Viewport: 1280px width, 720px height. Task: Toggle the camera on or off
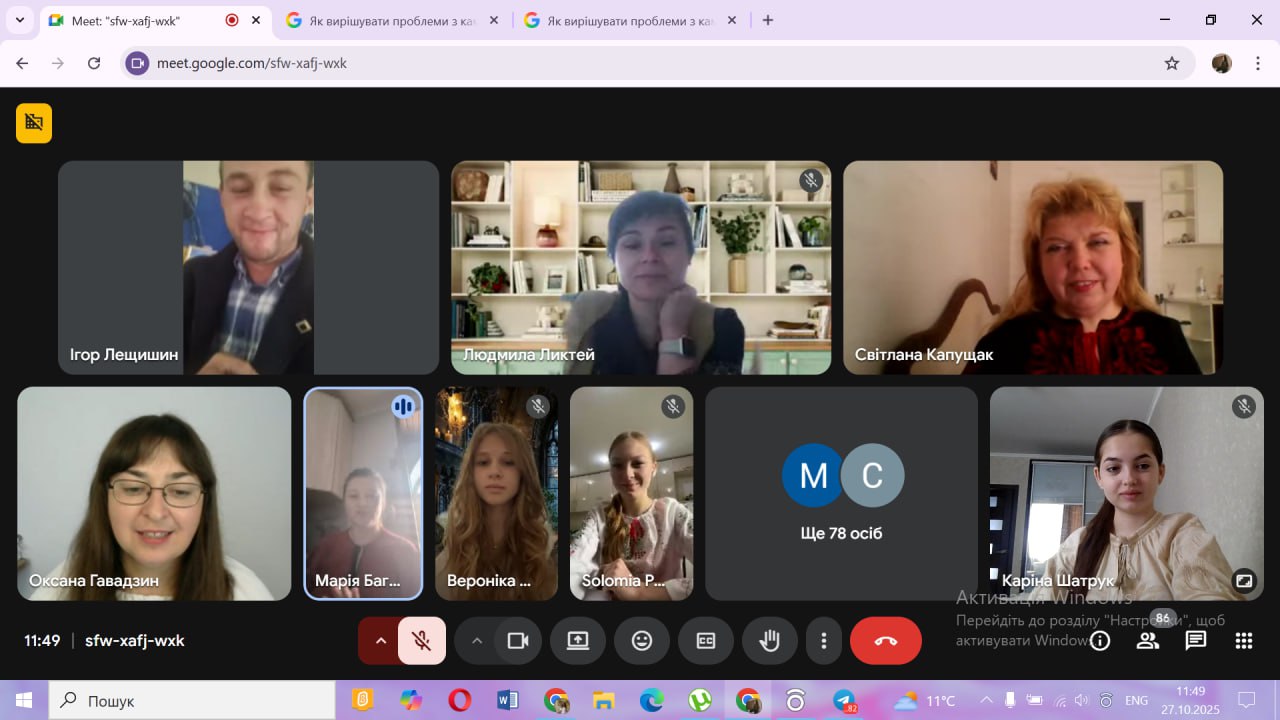coord(517,641)
